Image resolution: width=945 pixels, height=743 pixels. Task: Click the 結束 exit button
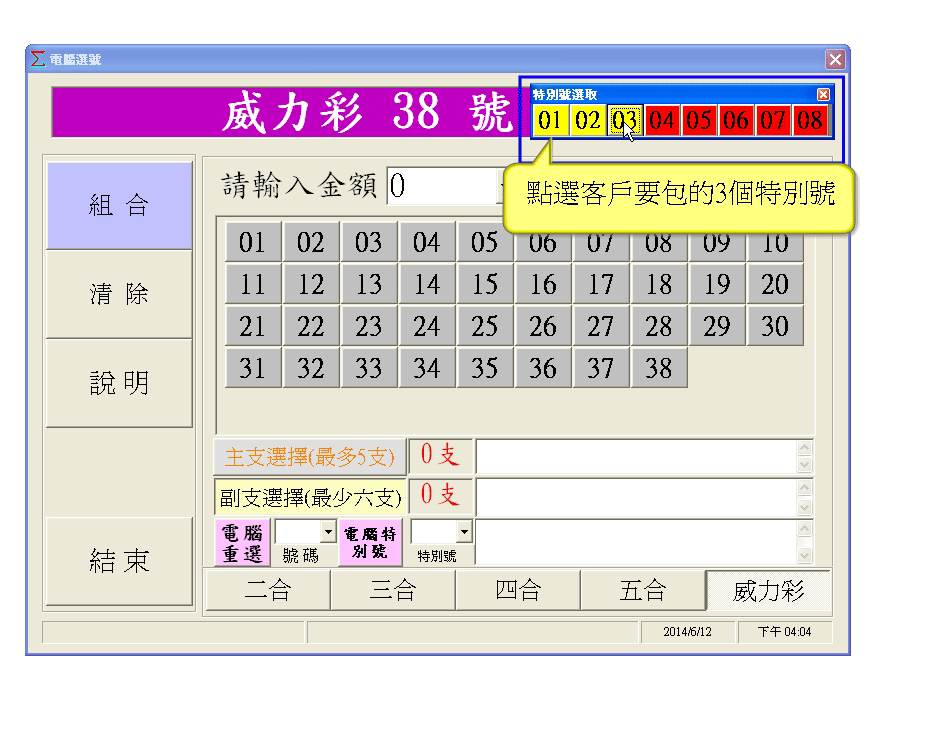tap(119, 561)
